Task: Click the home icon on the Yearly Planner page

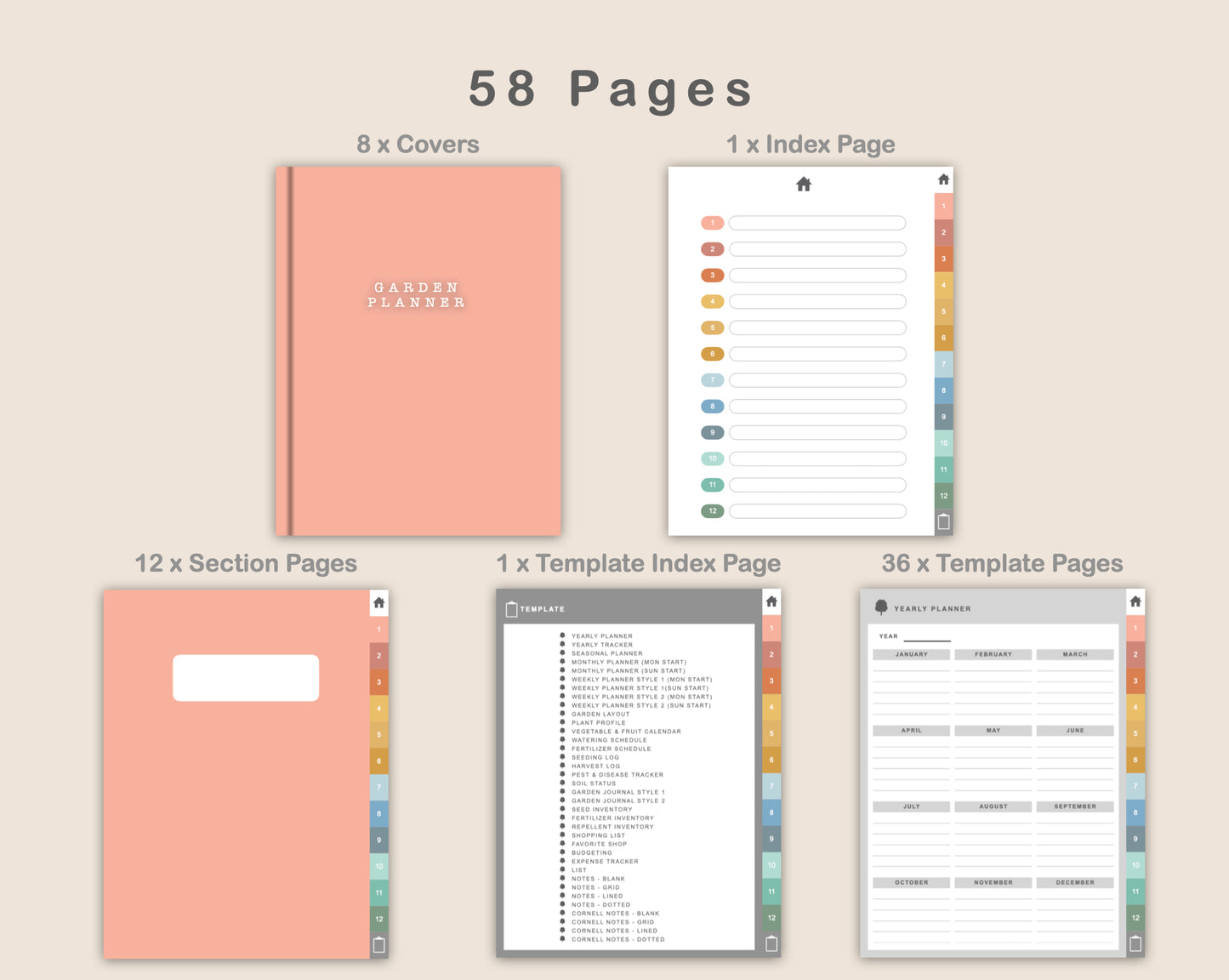Action: [x=1135, y=601]
